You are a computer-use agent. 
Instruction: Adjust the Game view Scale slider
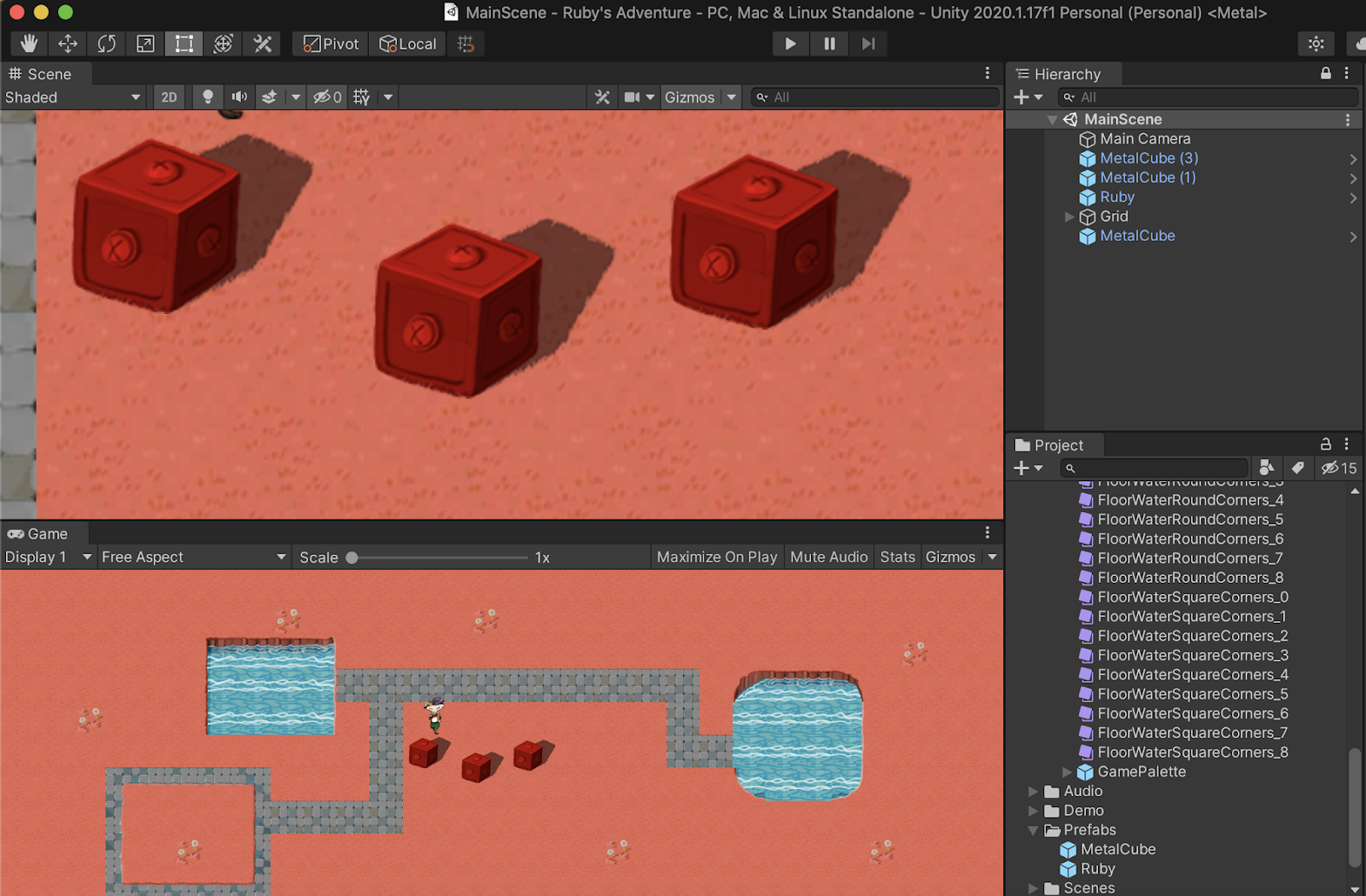point(438,557)
